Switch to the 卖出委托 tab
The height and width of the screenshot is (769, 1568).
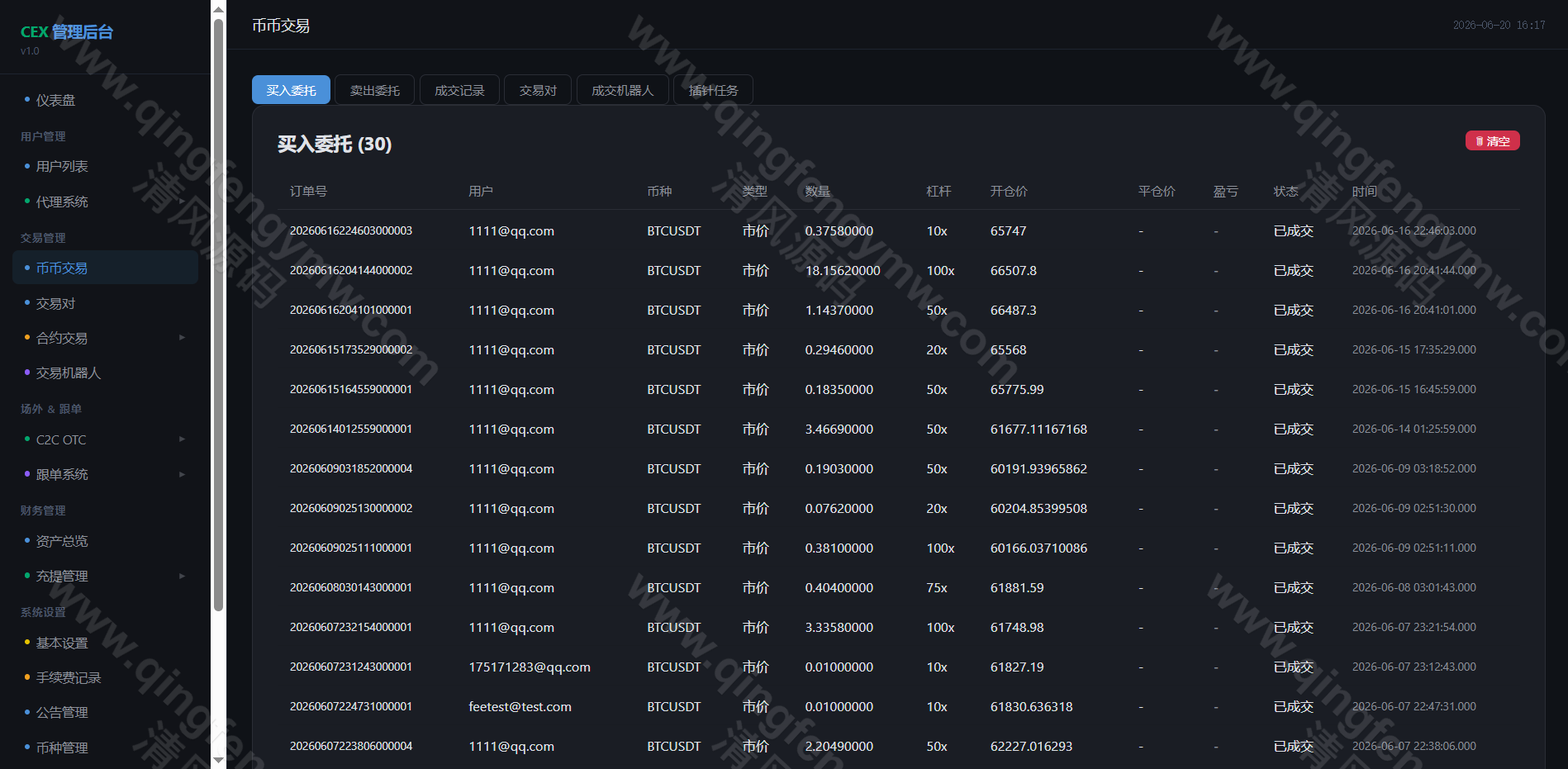[375, 90]
